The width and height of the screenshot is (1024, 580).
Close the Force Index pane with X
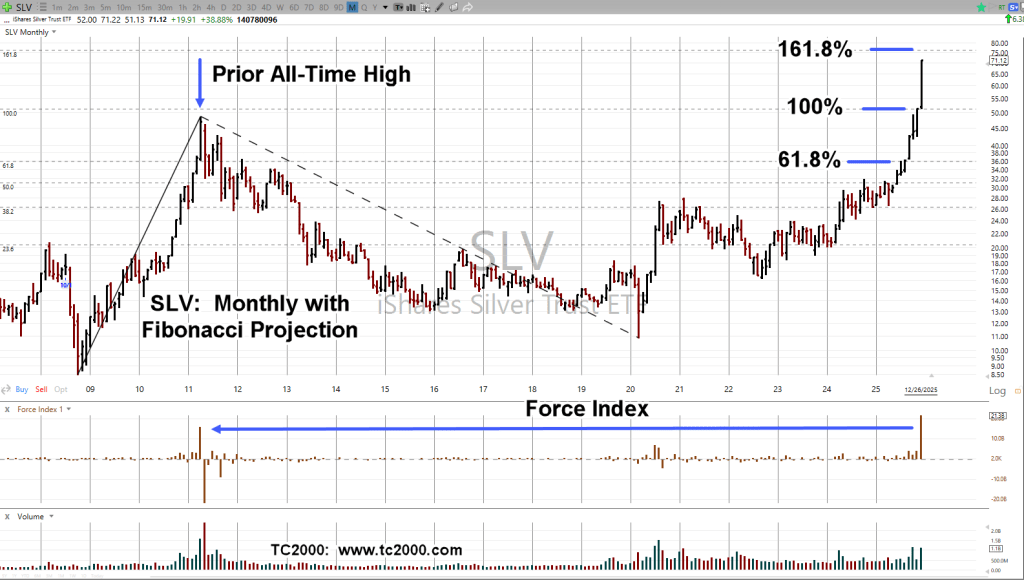pos(7,409)
